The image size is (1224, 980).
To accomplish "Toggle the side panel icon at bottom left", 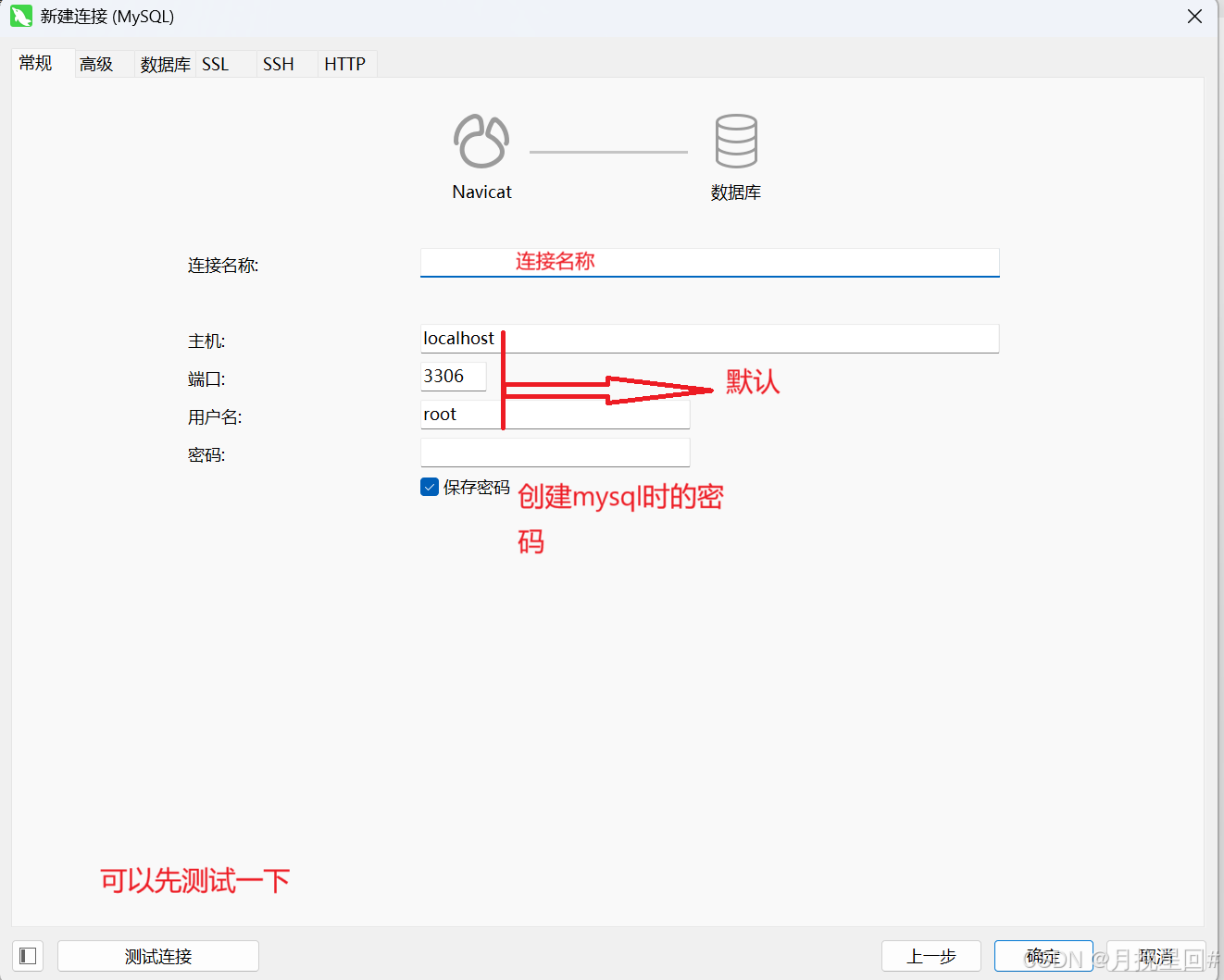I will coord(28,956).
